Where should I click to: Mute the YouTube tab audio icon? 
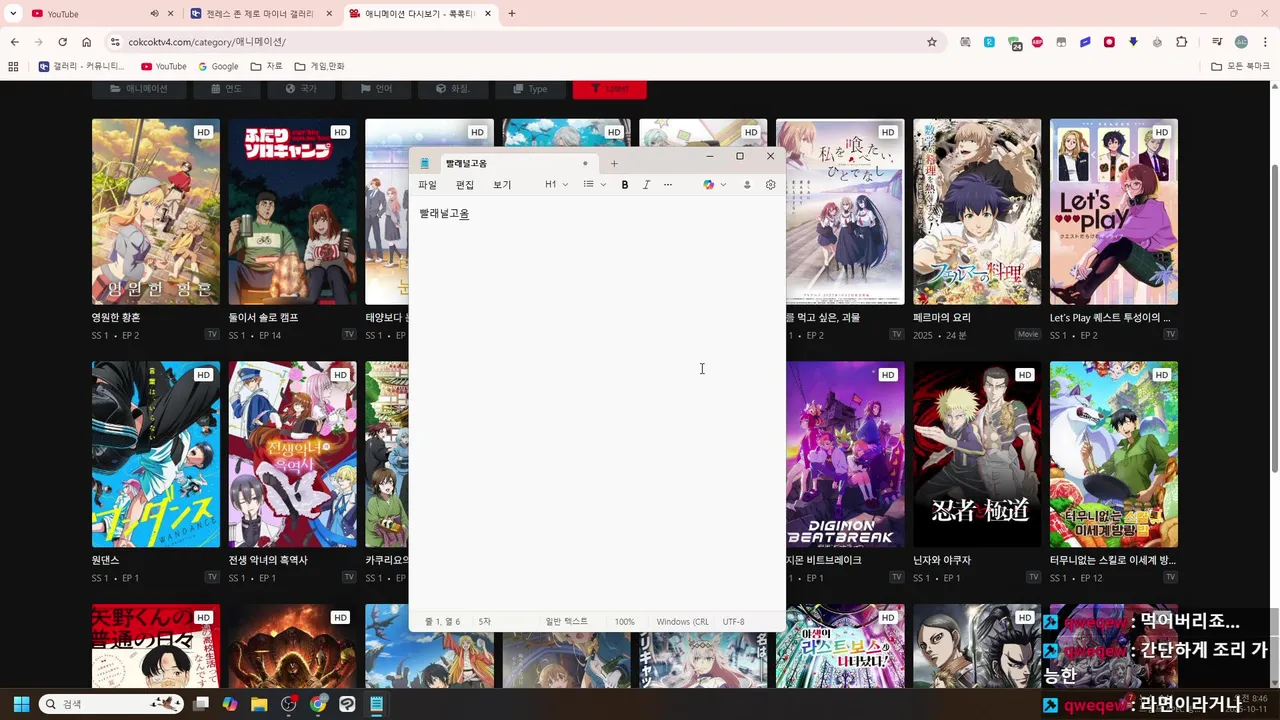click(154, 14)
